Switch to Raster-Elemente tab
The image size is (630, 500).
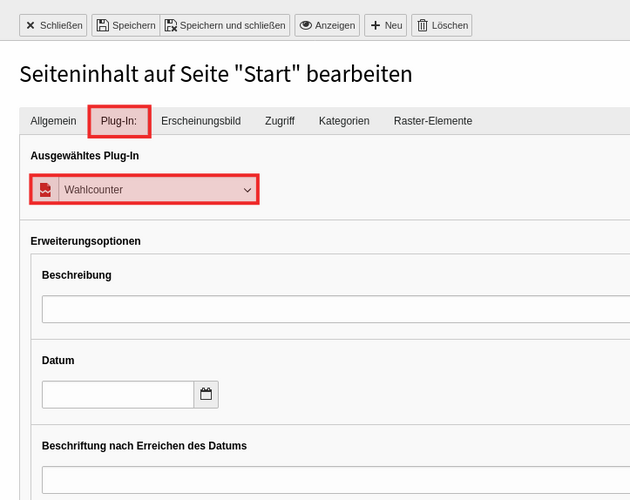[433, 121]
